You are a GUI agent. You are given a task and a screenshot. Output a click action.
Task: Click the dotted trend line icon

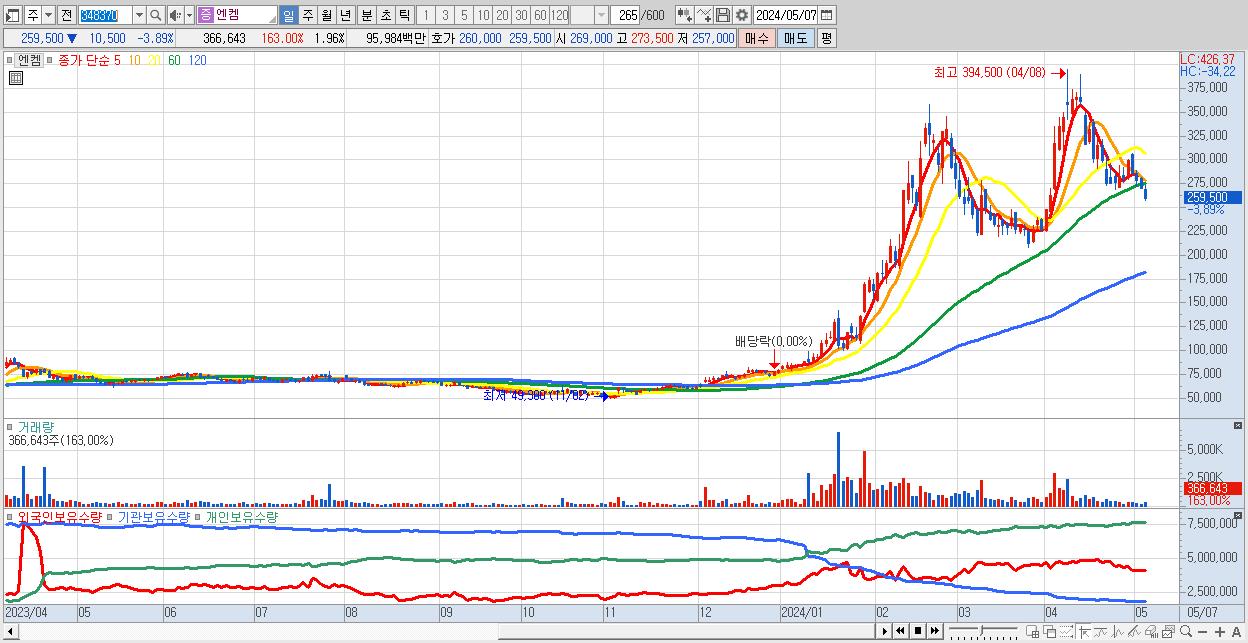1066,632
